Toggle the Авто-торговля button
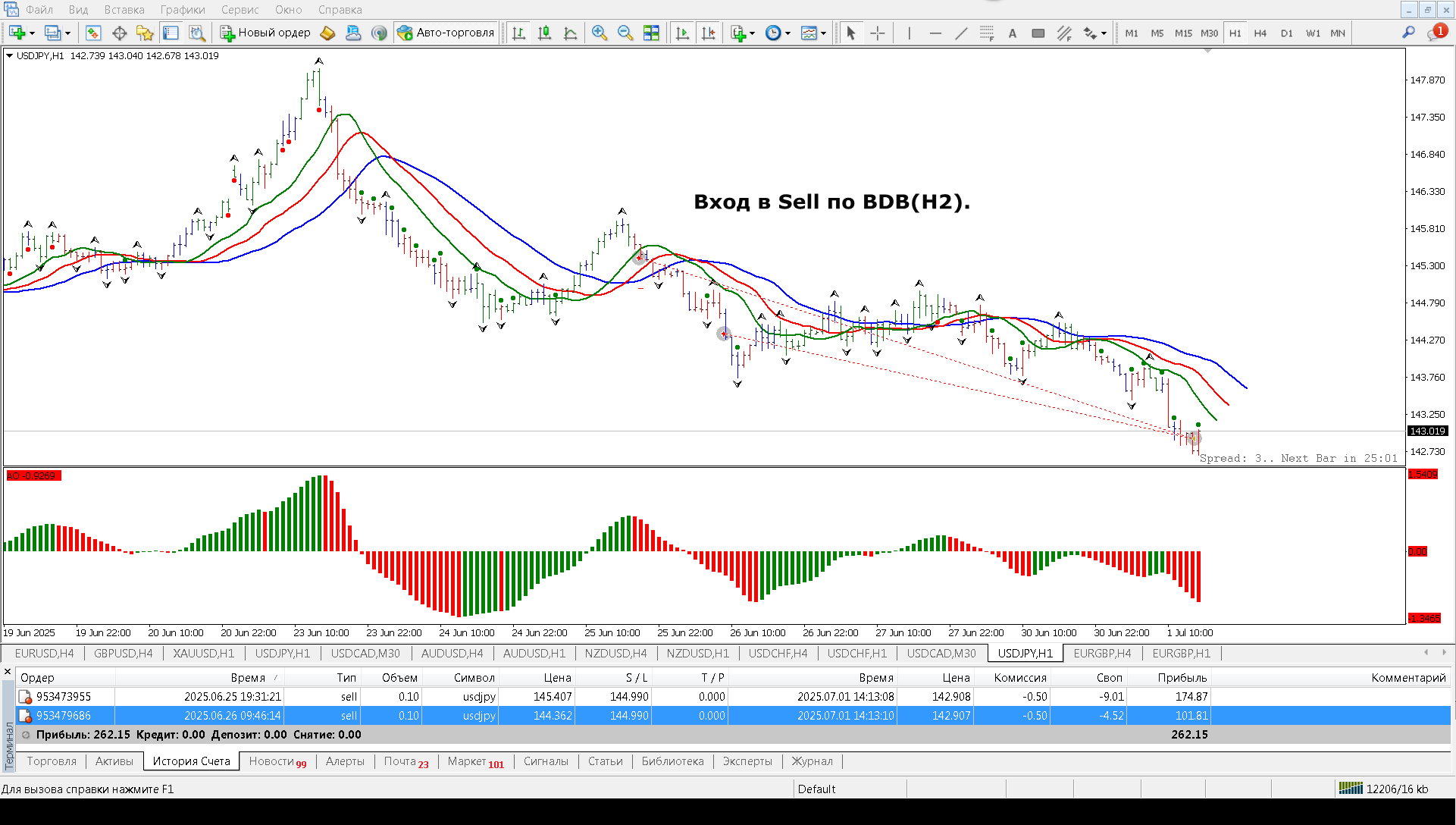The width and height of the screenshot is (1456, 825). click(x=446, y=33)
